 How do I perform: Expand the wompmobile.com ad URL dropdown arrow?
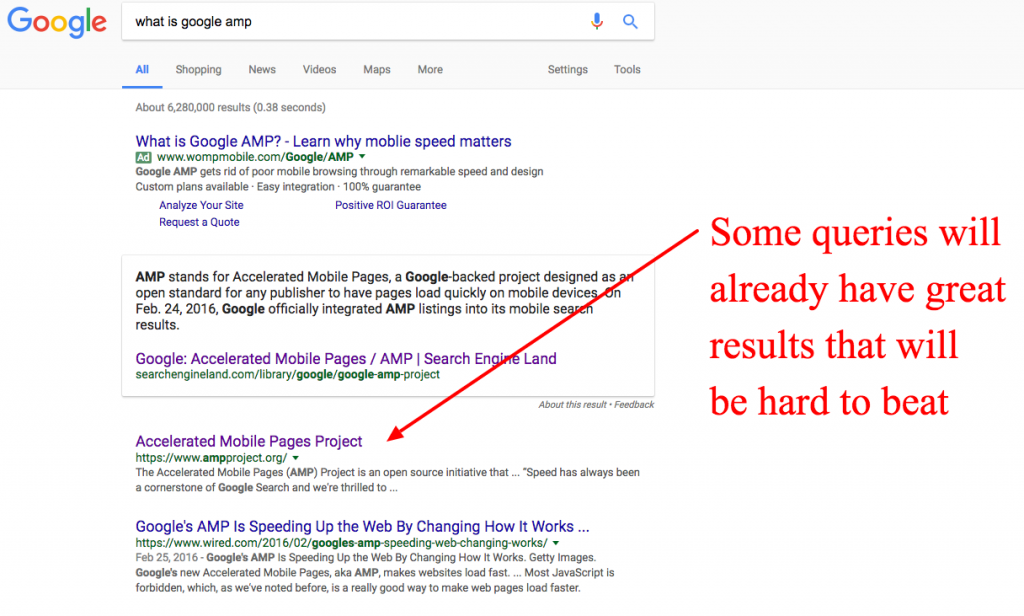[362, 157]
